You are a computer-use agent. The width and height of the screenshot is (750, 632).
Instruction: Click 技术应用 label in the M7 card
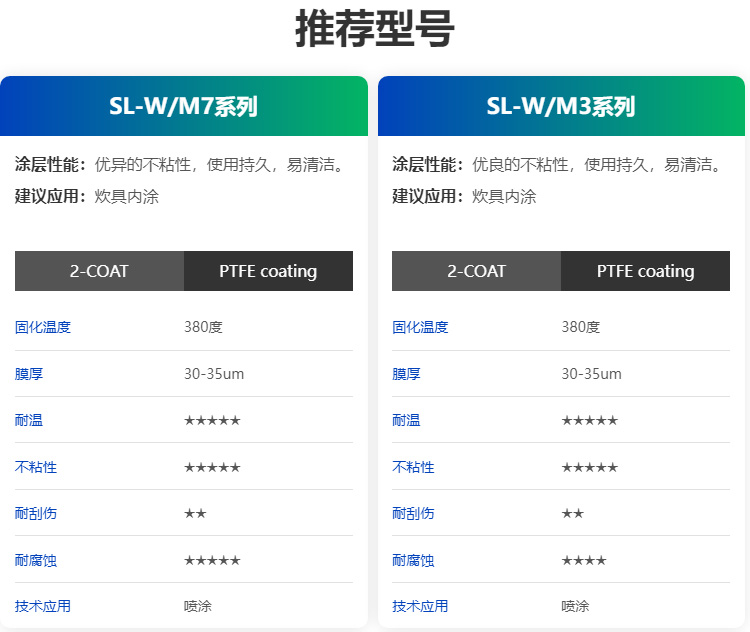[43, 606]
